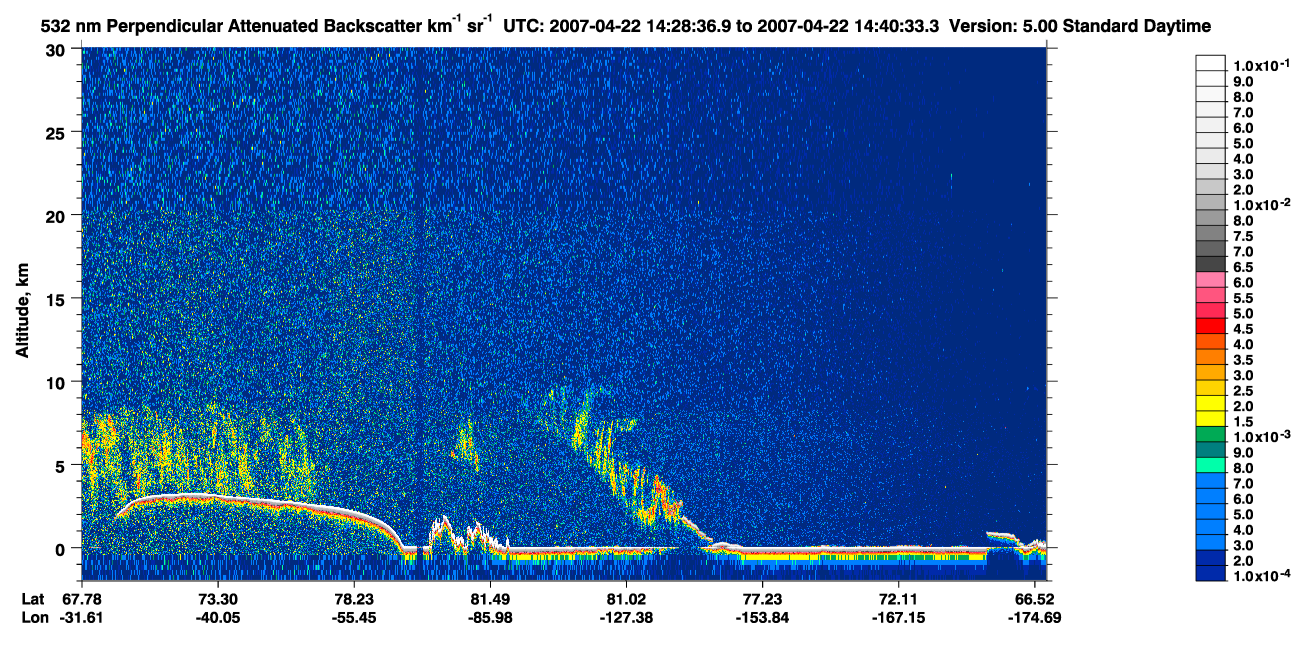The width and height of the screenshot is (1300, 667).
Task: Click latitude value 72.11
Action: coord(898,598)
